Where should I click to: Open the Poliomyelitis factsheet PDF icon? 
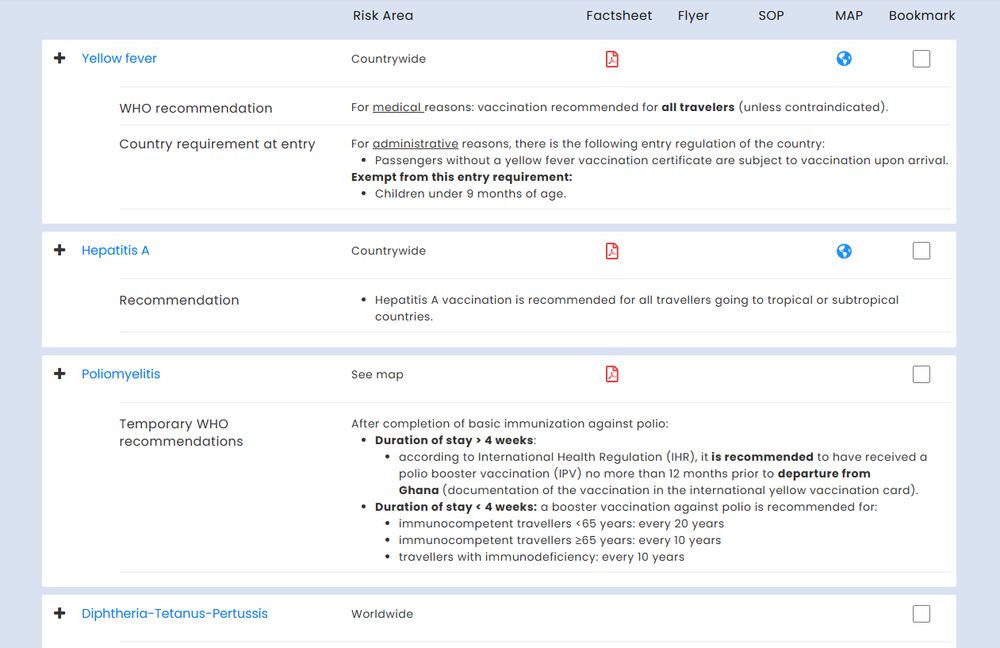(612, 374)
